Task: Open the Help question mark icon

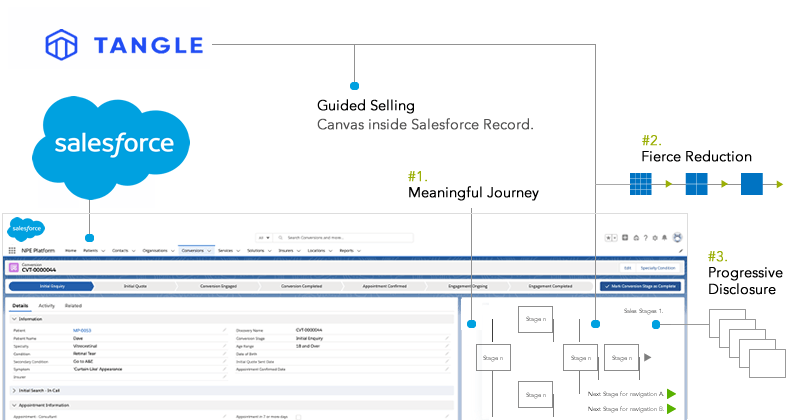Action: point(645,238)
